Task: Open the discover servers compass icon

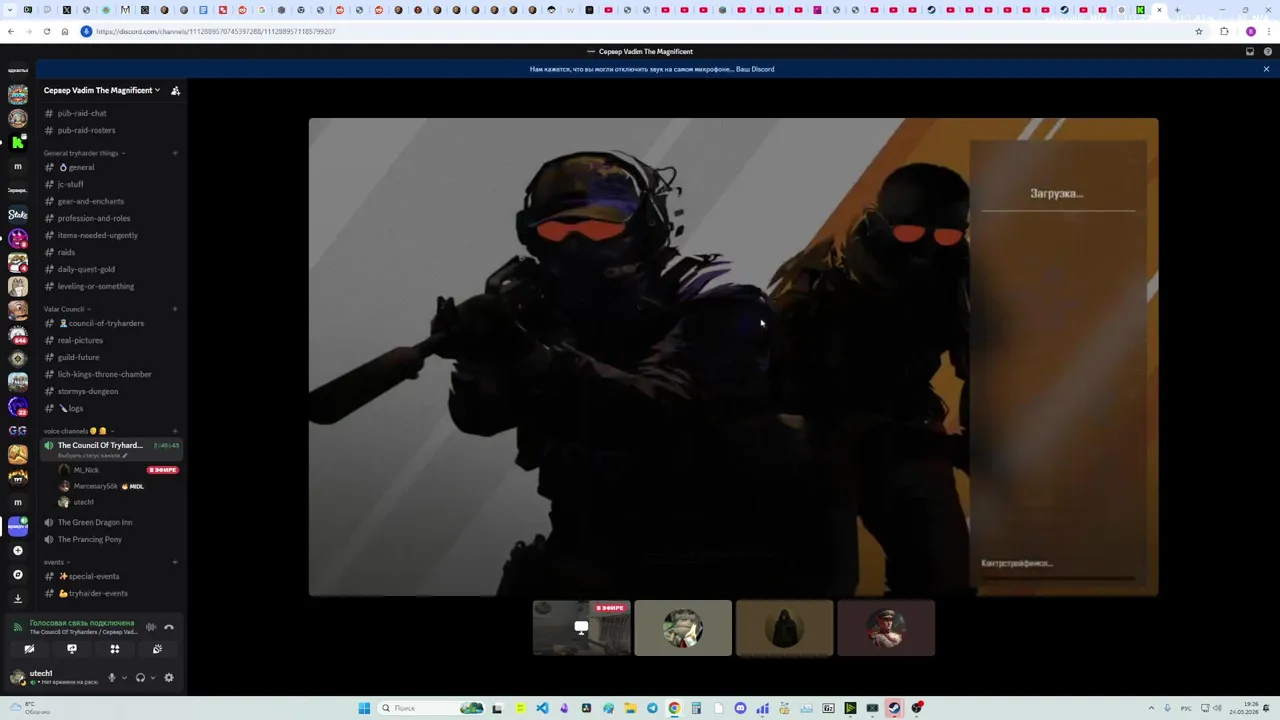Action: [18, 574]
